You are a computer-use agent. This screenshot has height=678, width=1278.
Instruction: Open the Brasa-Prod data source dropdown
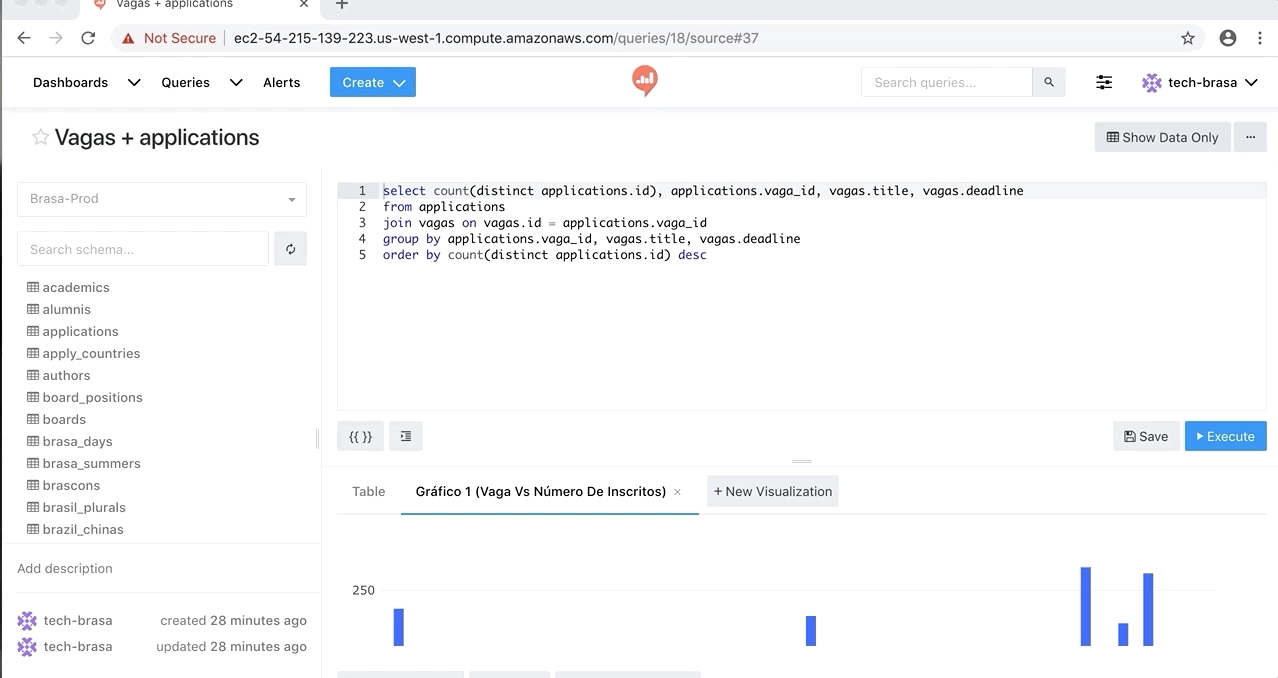[x=162, y=199]
